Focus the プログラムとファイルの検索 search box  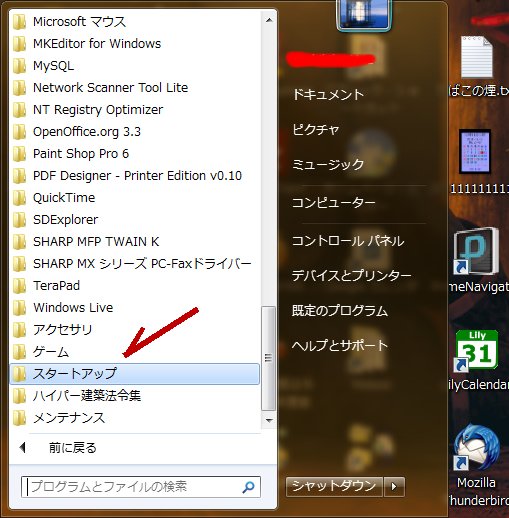pyautogui.click(x=141, y=487)
